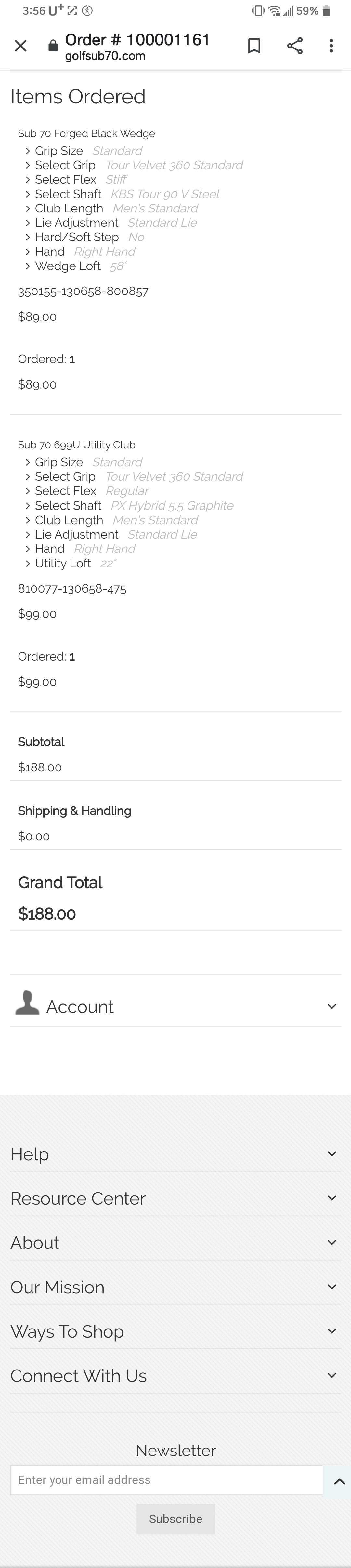Expand the Help footer section
This screenshot has height=1568, width=351.
[x=331, y=1153]
